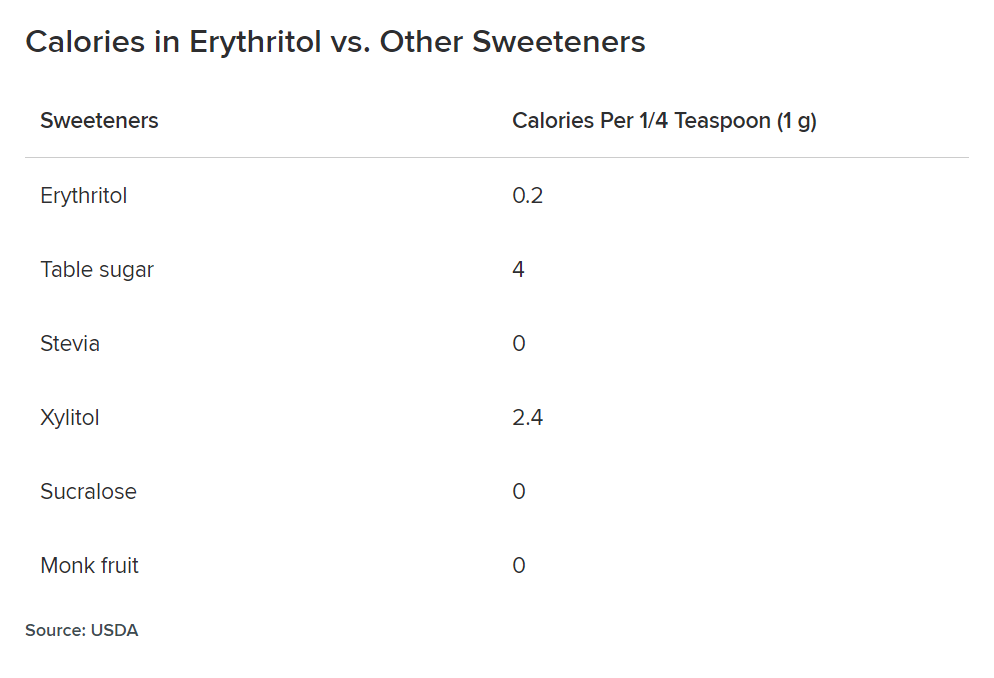The height and width of the screenshot is (678, 994).
Task: Click the 2.4 calorie value for Xylitol
Action: click(x=527, y=418)
